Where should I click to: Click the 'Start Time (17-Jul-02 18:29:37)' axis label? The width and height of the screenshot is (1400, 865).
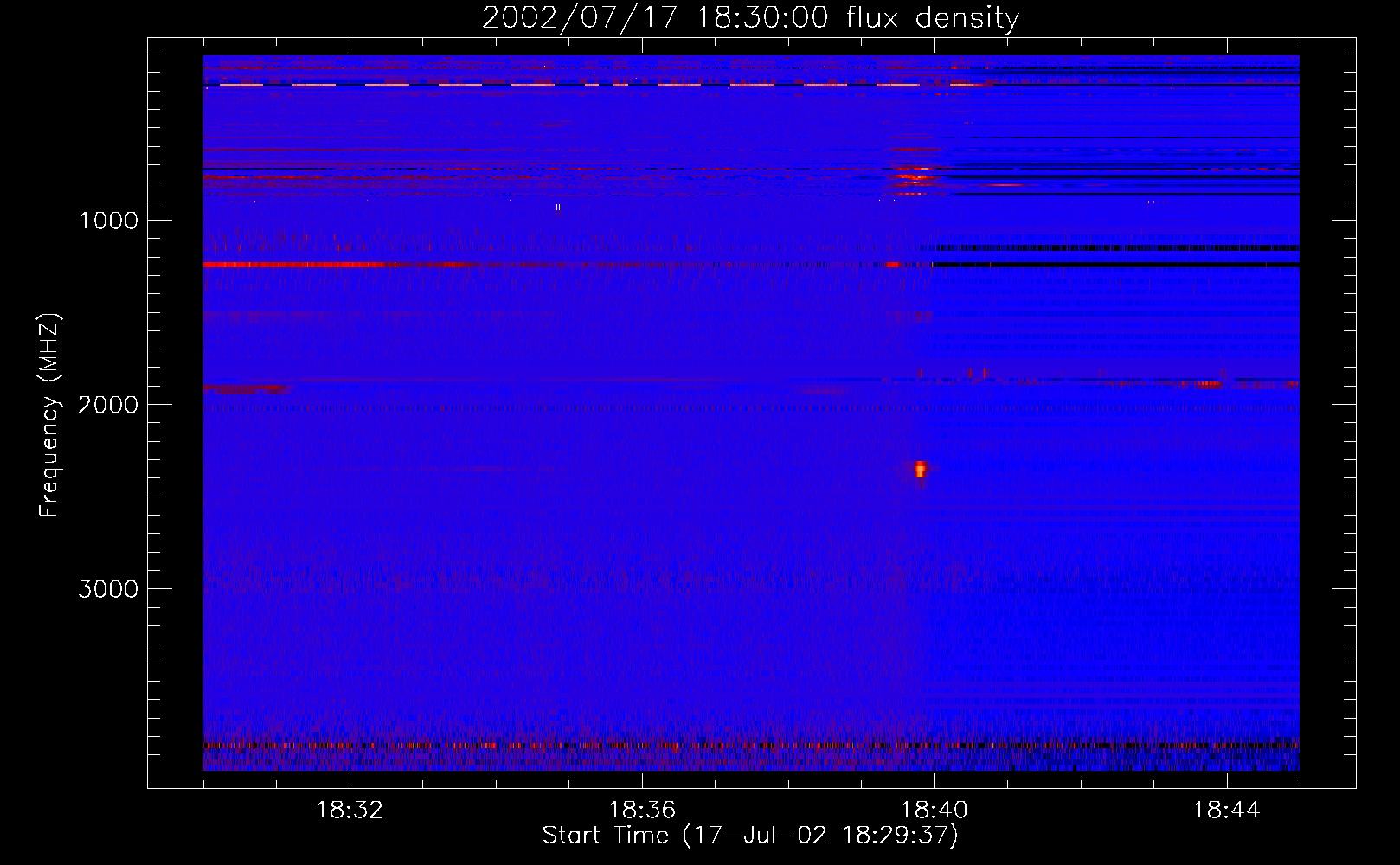pyautogui.click(x=750, y=836)
